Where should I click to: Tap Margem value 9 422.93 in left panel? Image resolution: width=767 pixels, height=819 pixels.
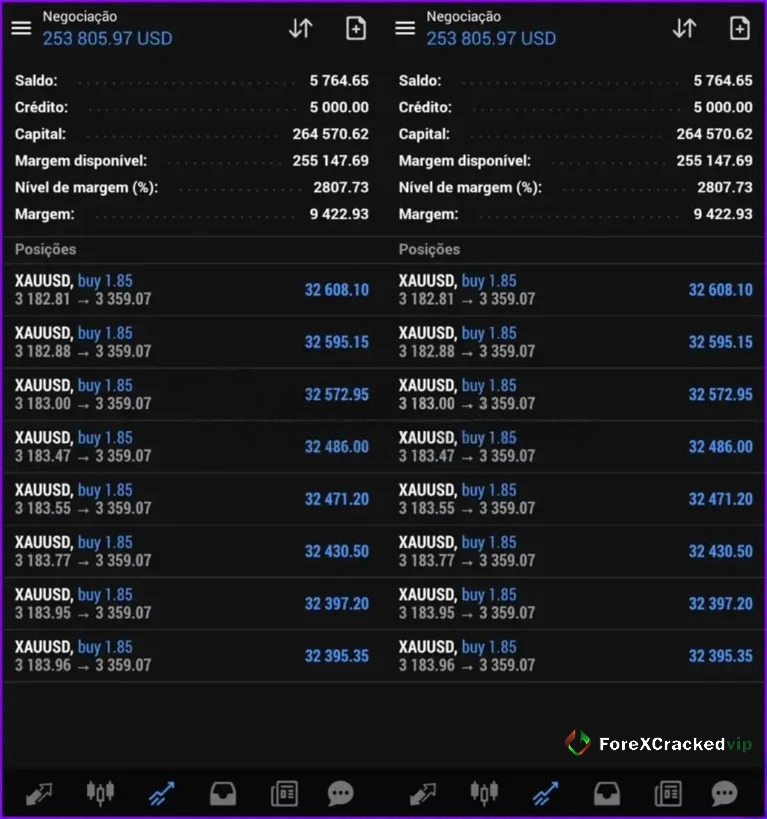pos(339,214)
